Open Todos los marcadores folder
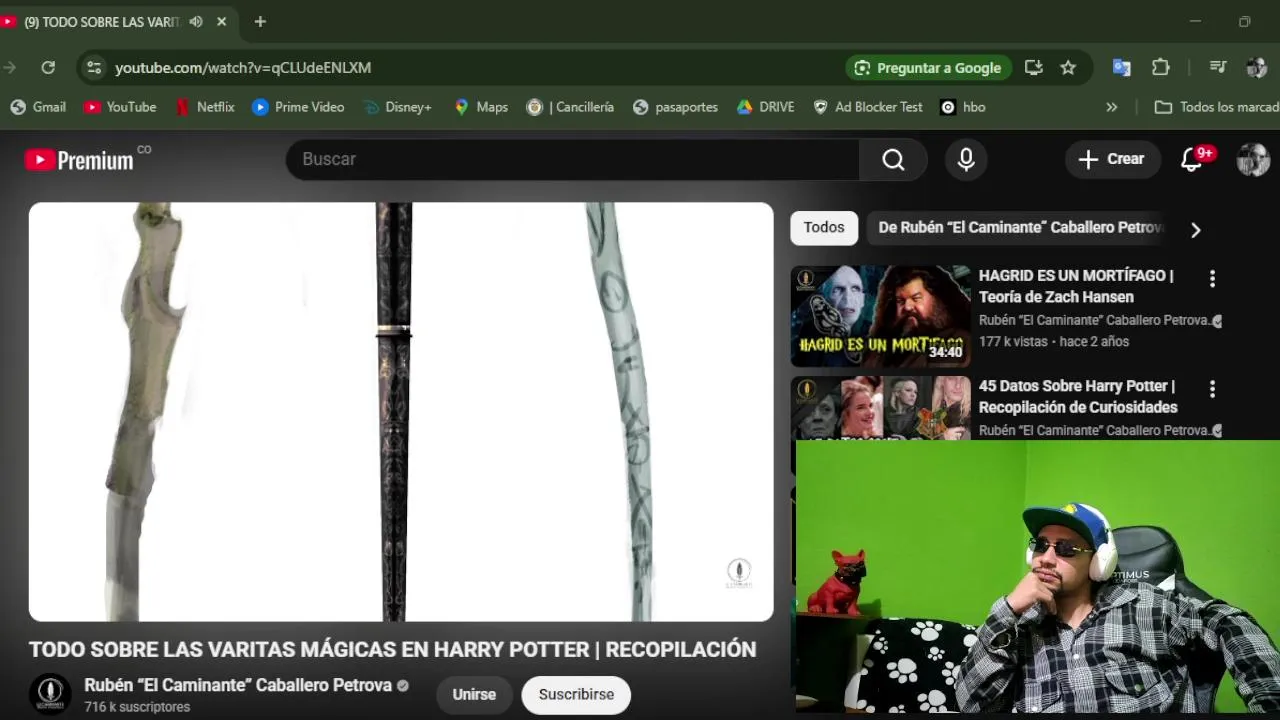Image resolution: width=1280 pixels, height=720 pixels. coord(1216,107)
